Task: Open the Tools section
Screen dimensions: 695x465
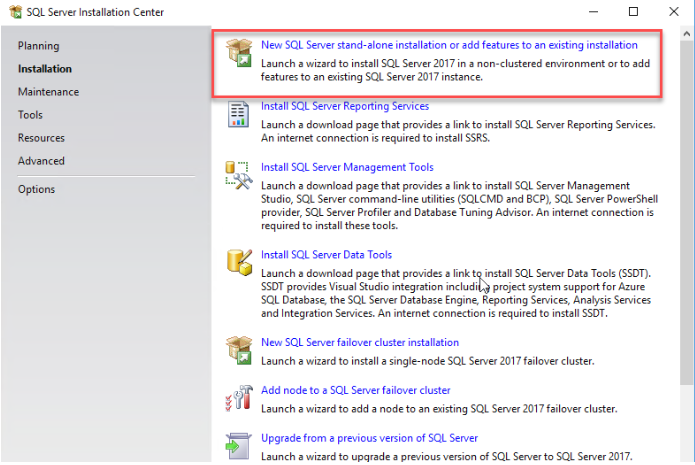Action: [x=30, y=115]
